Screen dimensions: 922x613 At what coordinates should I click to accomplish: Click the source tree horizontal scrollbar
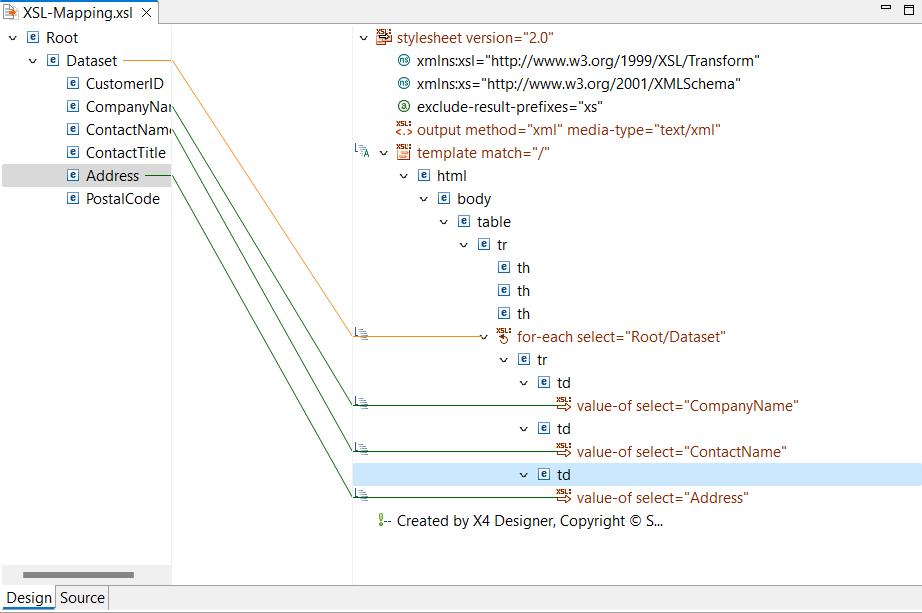pyautogui.click(x=78, y=575)
